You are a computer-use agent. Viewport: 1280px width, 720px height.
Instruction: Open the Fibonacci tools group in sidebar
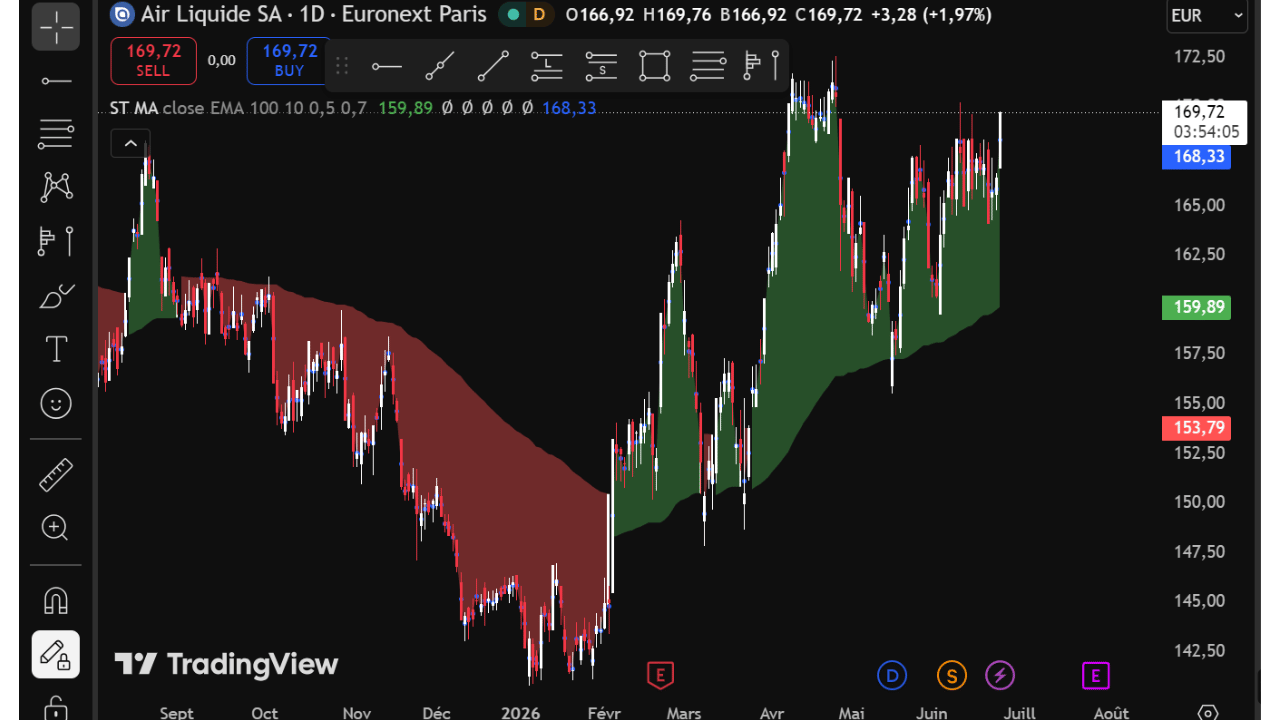click(x=56, y=133)
